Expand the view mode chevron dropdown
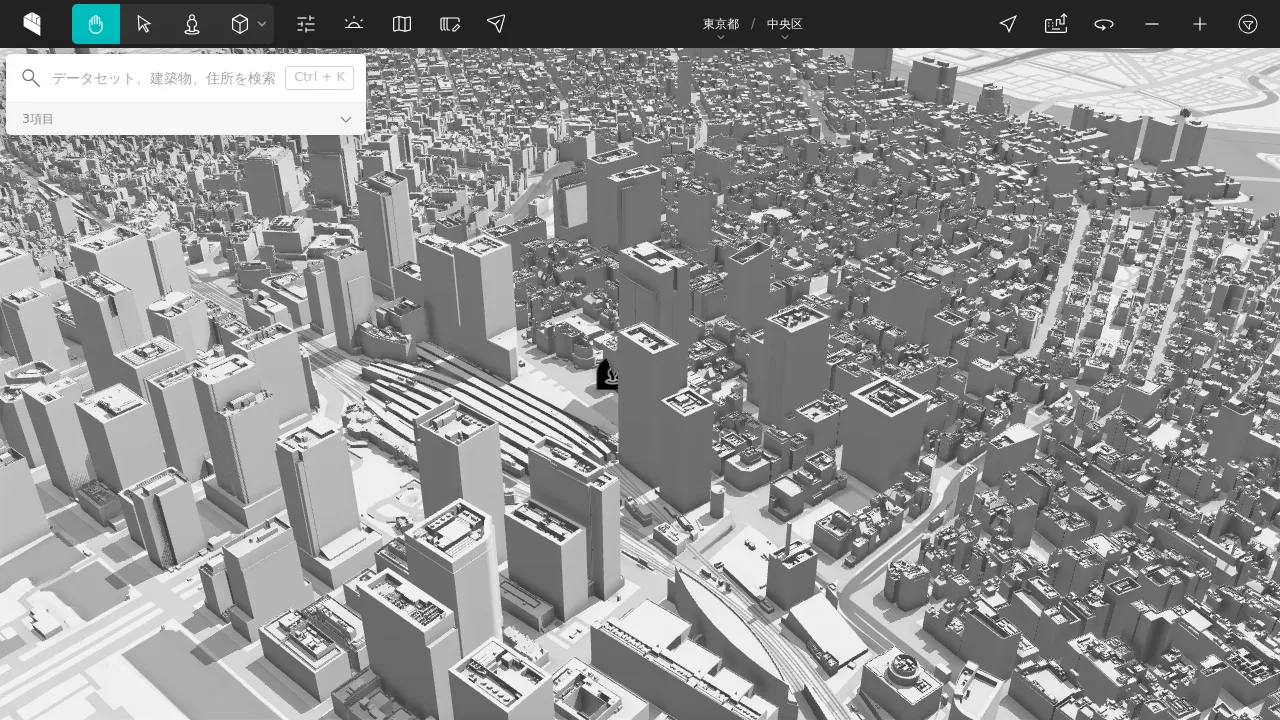This screenshot has height=720, width=1280. click(x=262, y=24)
